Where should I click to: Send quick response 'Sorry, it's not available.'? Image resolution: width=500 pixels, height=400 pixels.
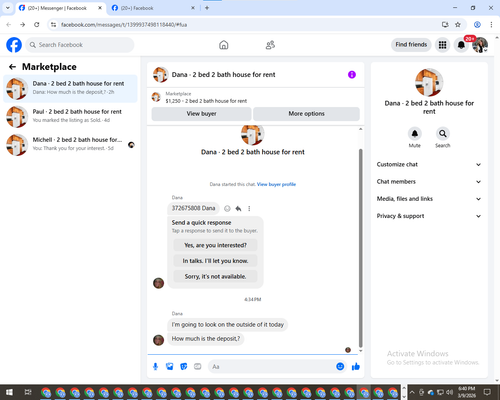(x=215, y=276)
